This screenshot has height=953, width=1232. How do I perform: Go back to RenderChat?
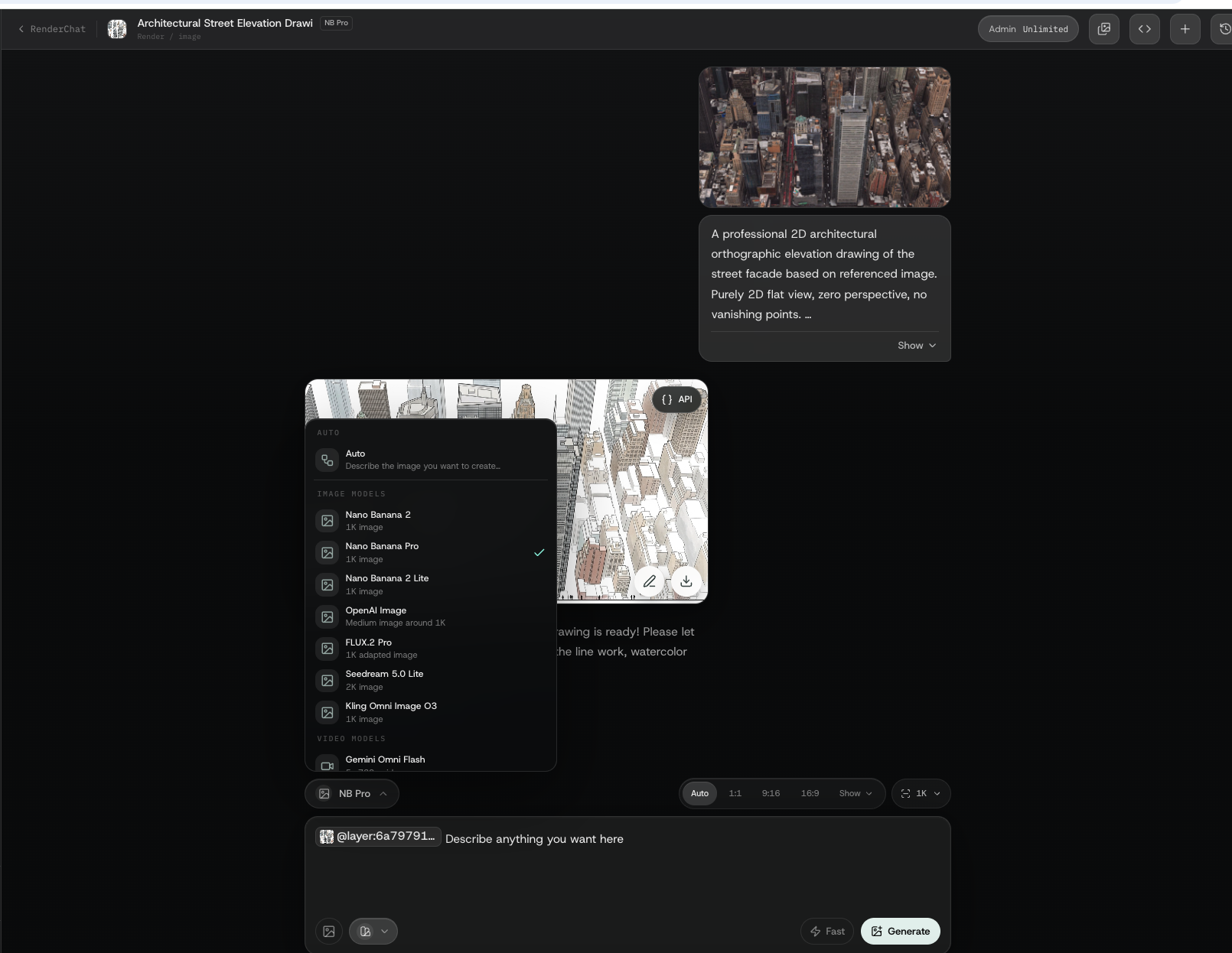pyautogui.click(x=52, y=29)
